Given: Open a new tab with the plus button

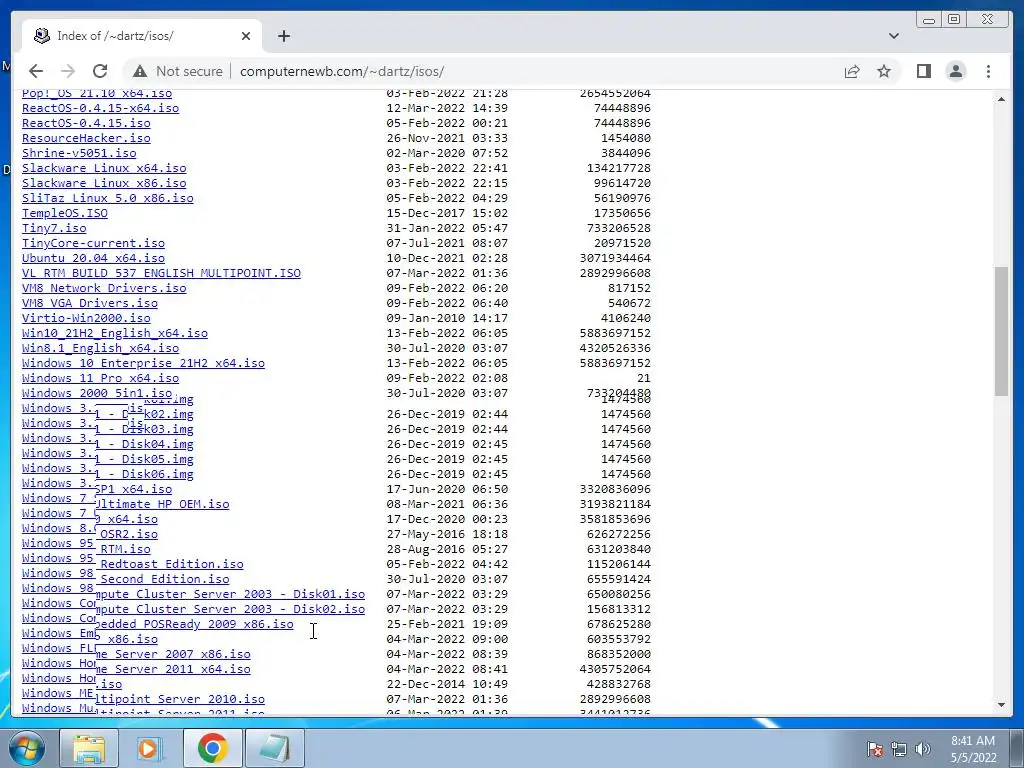Looking at the screenshot, I should (283, 36).
